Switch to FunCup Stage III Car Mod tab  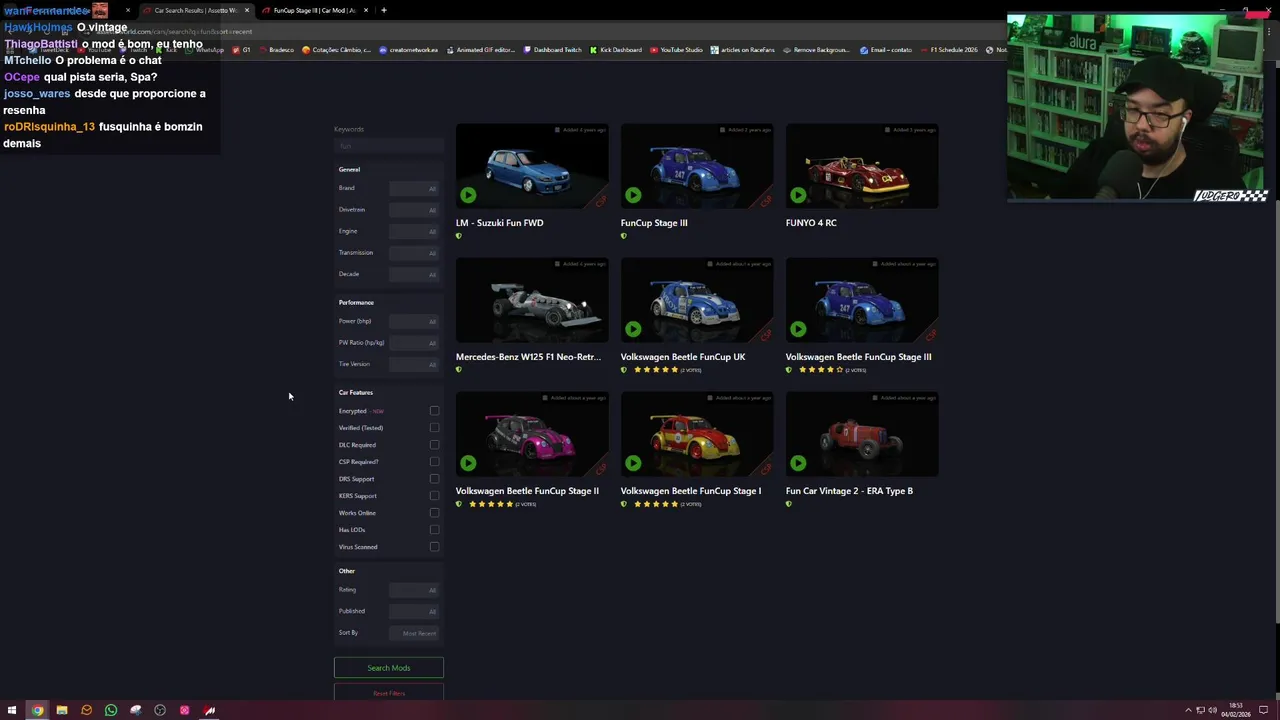coord(314,10)
